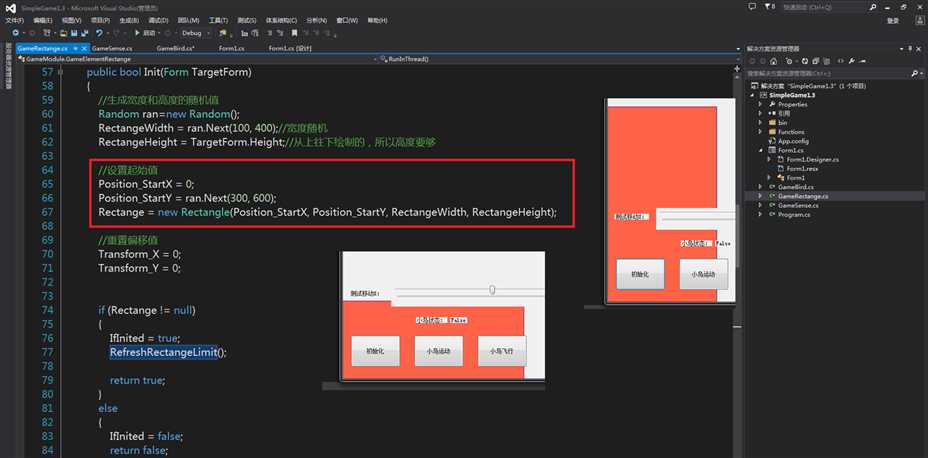Click 小鸟飞行 button in the lower game form

501,351
